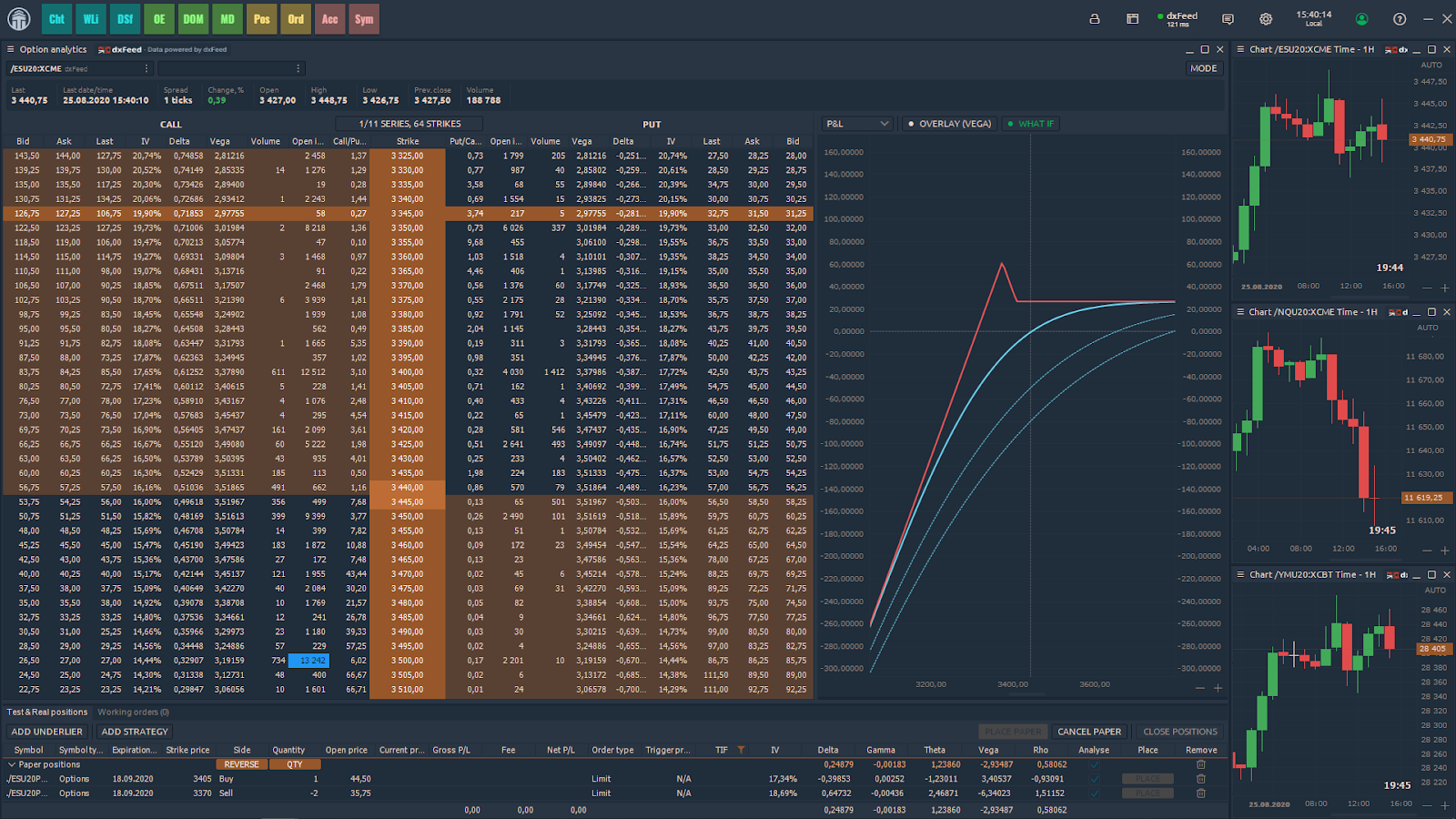Toggle Analyse checkbox for the Sell 3370 row
This screenshot has width=1456, height=819.
(x=1094, y=794)
